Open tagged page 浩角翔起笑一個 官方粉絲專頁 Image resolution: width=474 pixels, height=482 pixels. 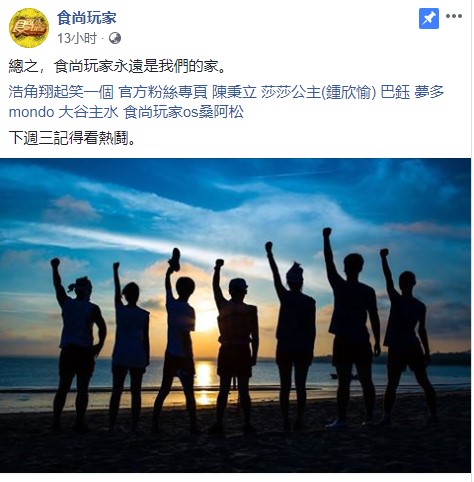108,92
